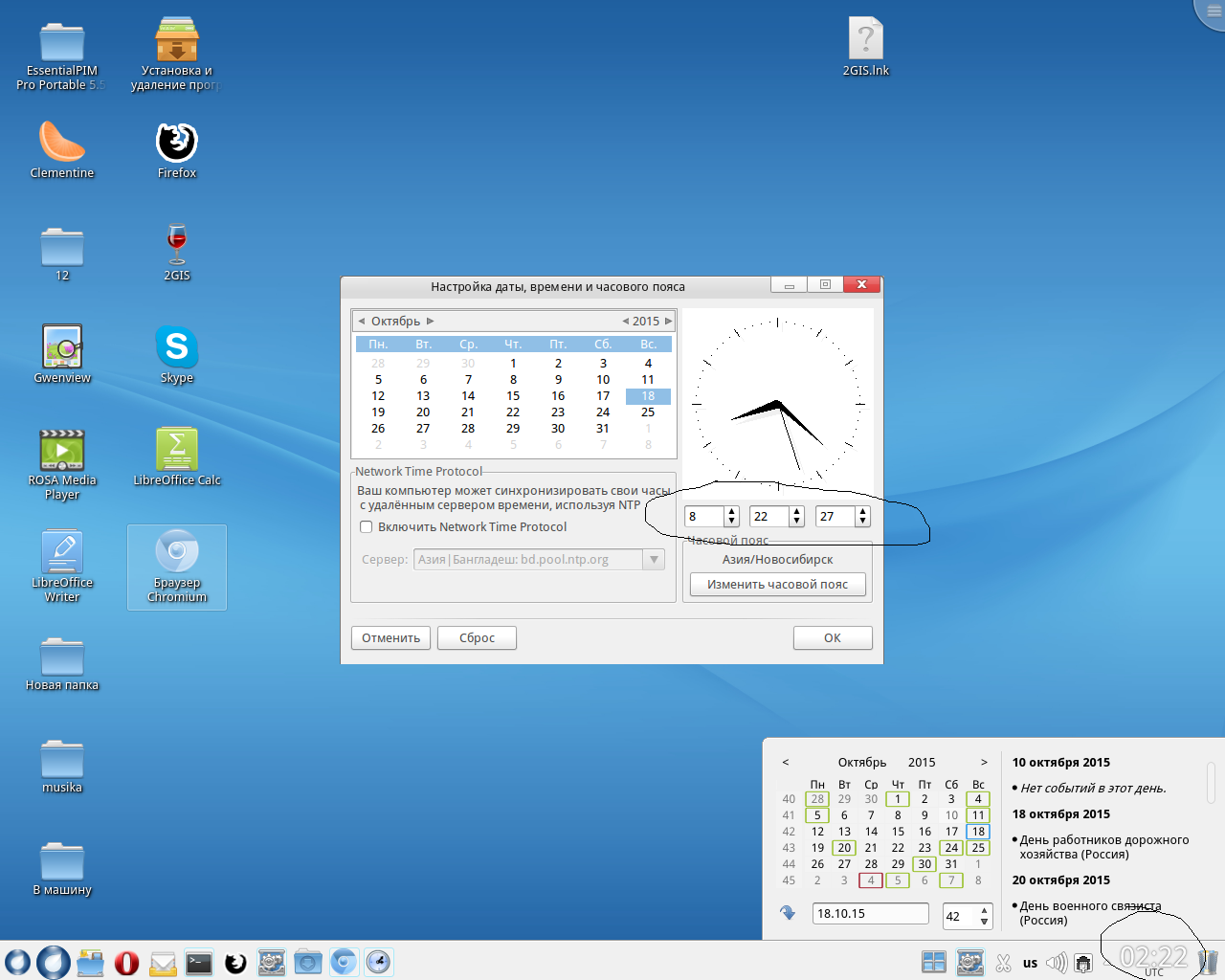Launch the terminal from the taskbar
The height and width of the screenshot is (980, 1225).
199,963
